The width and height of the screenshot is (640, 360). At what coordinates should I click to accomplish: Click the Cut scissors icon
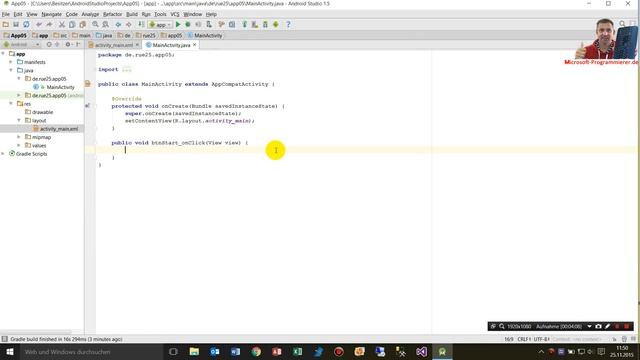click(62, 24)
